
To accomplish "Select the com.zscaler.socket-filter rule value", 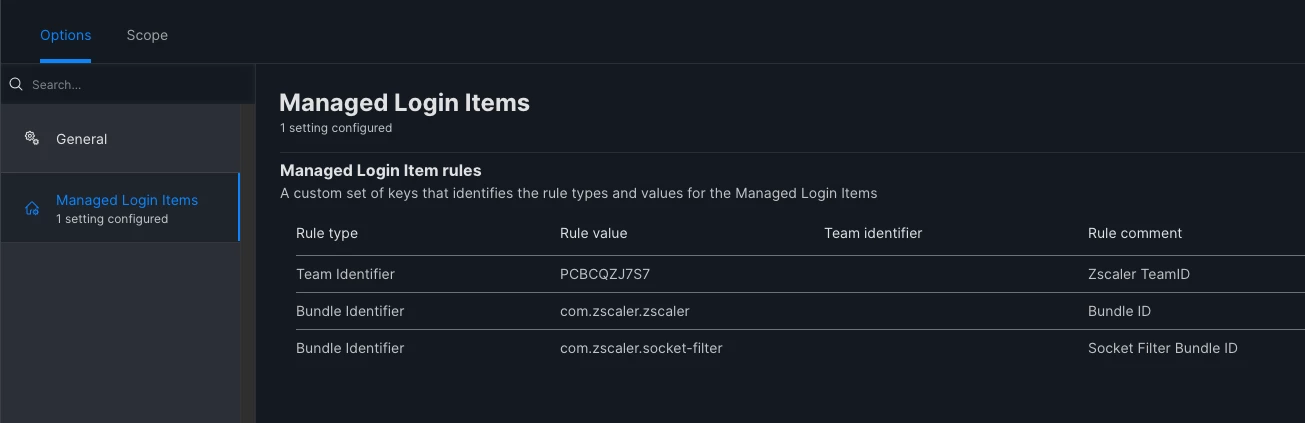I will [x=641, y=348].
